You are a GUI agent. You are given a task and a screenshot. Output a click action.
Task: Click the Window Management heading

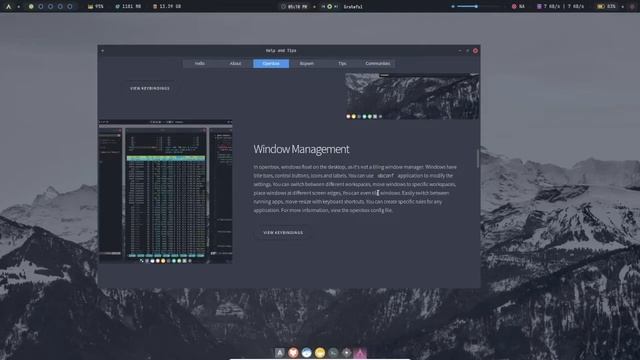coord(301,149)
